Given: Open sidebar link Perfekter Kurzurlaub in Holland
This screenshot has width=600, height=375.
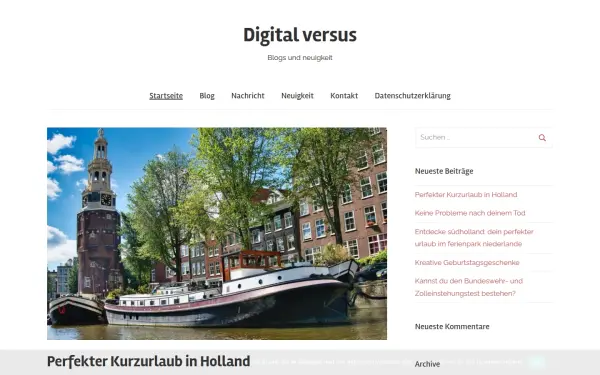Looking at the screenshot, I should click(x=466, y=194).
